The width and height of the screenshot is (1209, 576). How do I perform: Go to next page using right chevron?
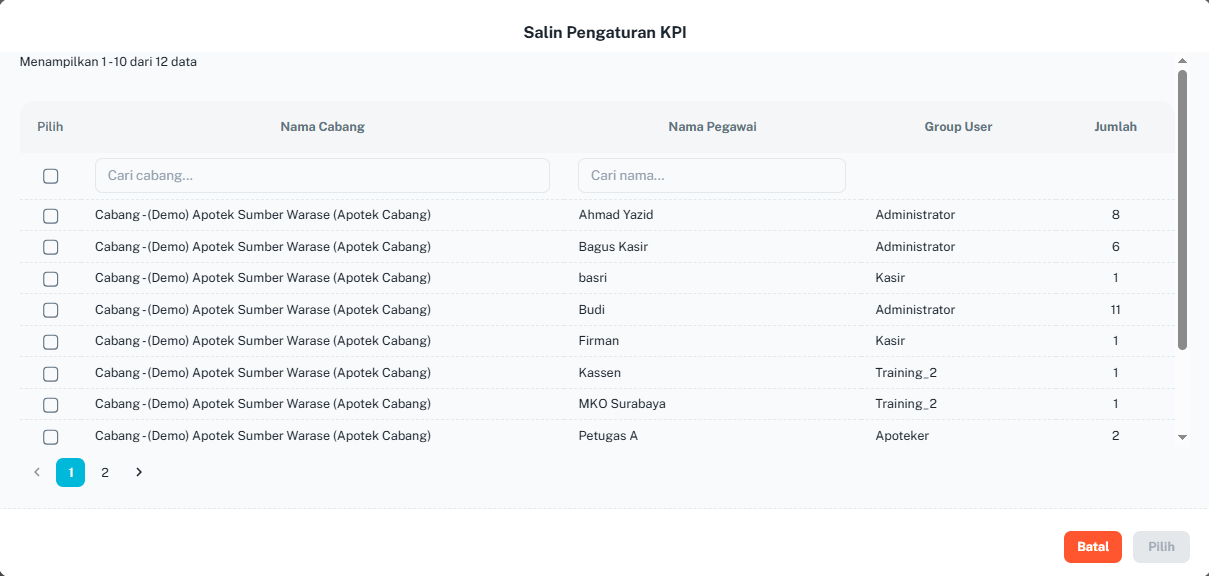point(139,472)
